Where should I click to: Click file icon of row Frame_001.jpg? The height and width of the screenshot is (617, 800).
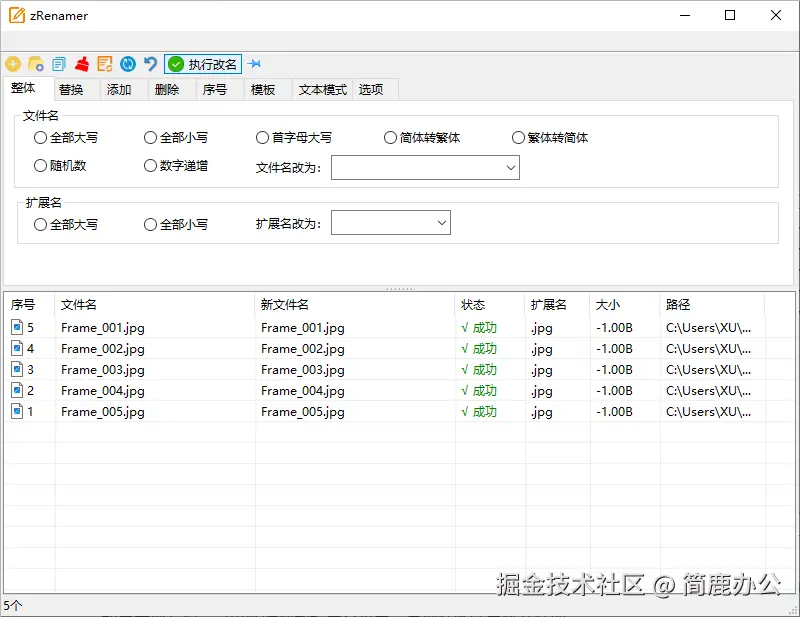click(17, 327)
